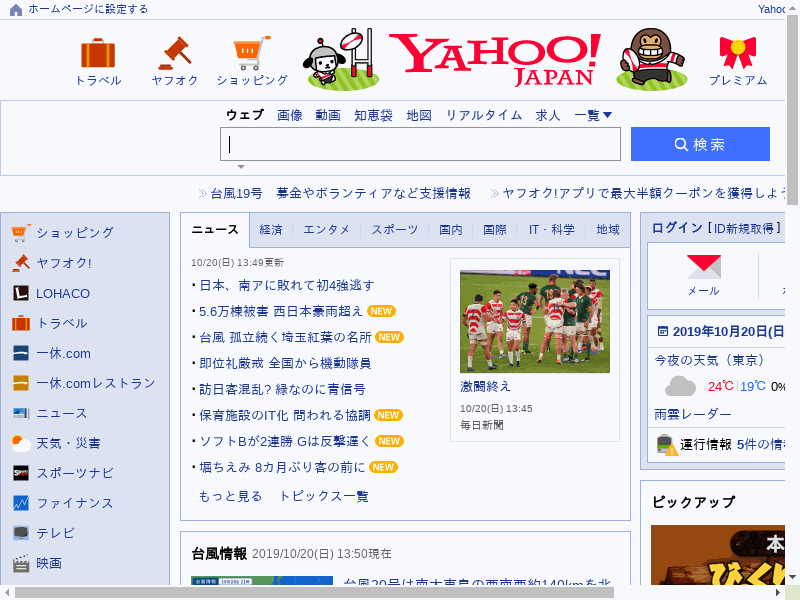This screenshot has height=600, width=800.
Task: Select the 求人 search tab
Action: coord(548,115)
